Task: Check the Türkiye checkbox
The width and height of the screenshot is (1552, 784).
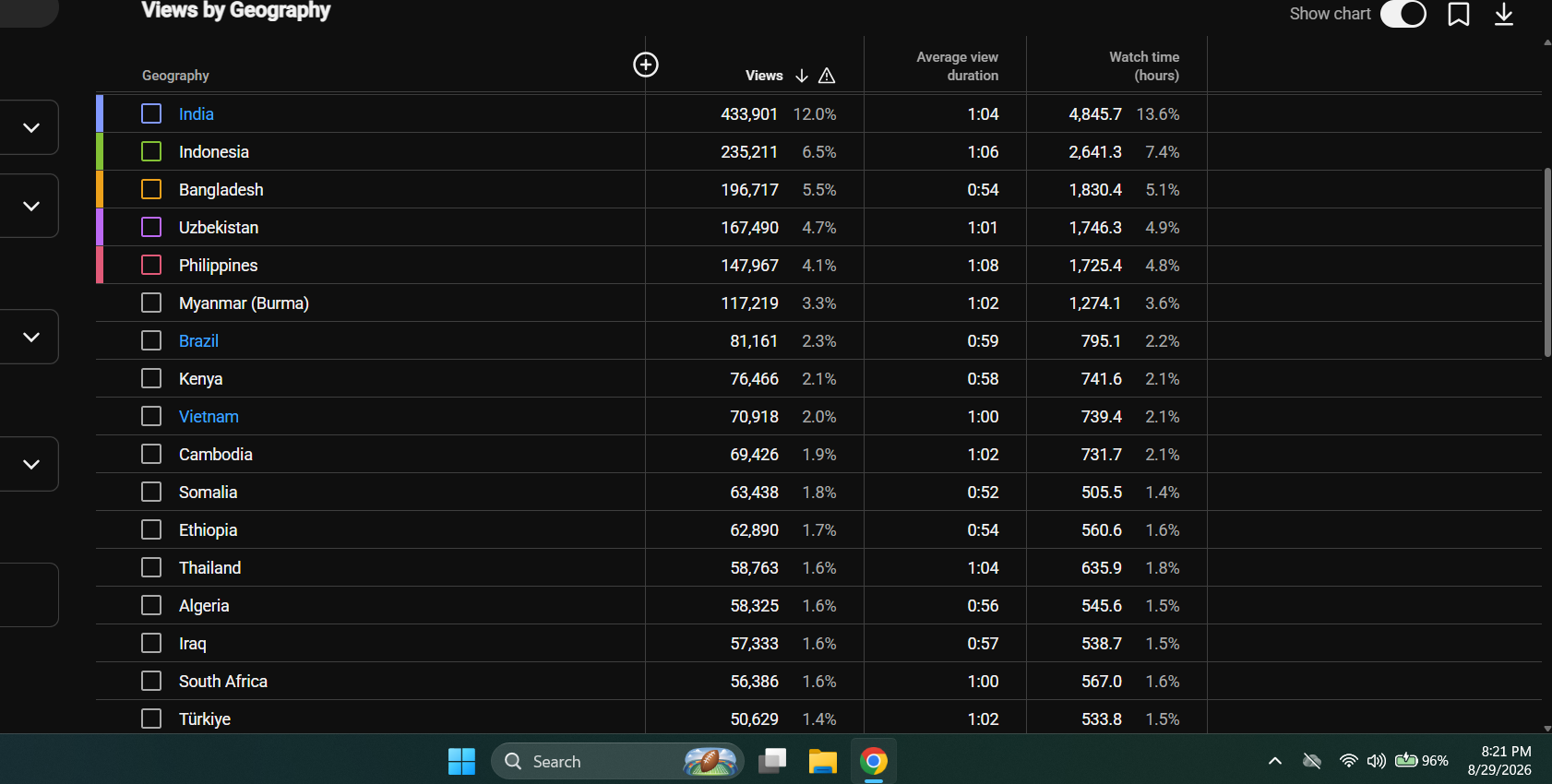Action: point(151,719)
